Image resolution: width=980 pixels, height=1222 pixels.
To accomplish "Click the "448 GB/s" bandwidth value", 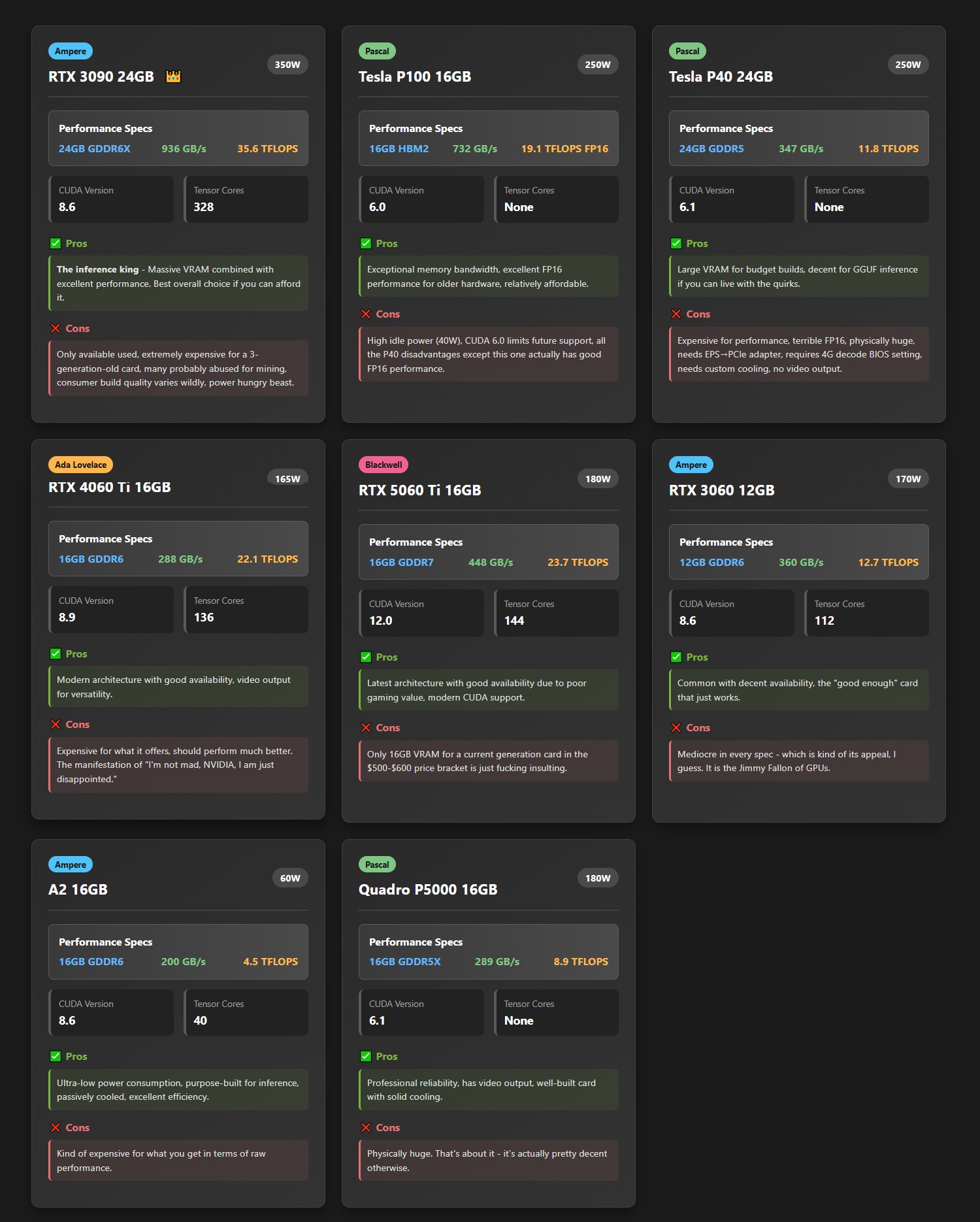I will [491, 562].
